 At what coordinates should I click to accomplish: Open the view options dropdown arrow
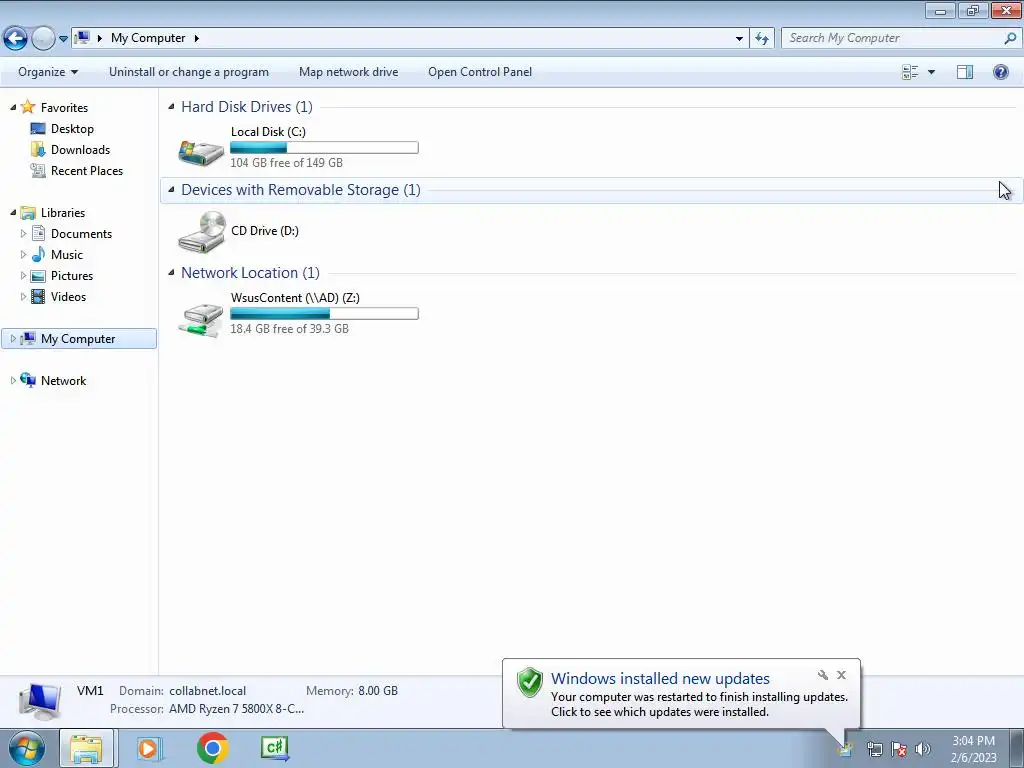point(931,72)
